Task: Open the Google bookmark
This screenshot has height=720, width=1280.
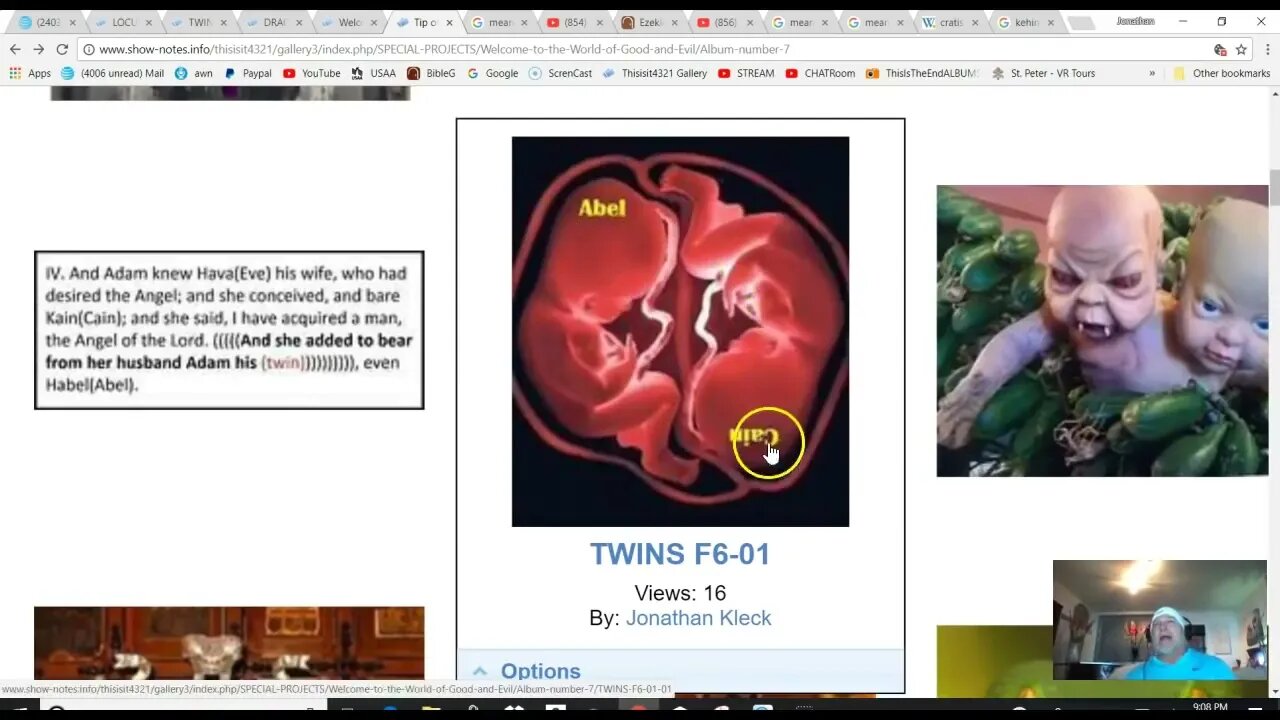Action: pos(492,73)
